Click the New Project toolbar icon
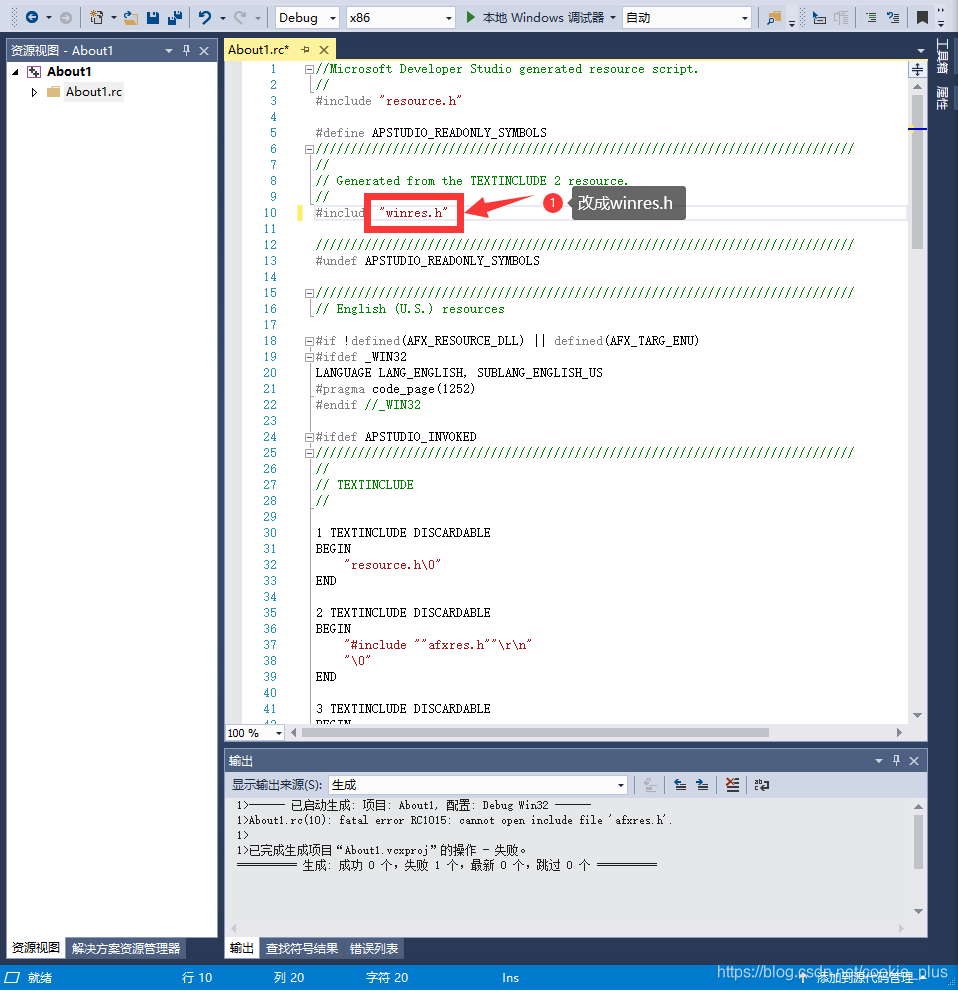The height and width of the screenshot is (991, 958). coord(96,18)
